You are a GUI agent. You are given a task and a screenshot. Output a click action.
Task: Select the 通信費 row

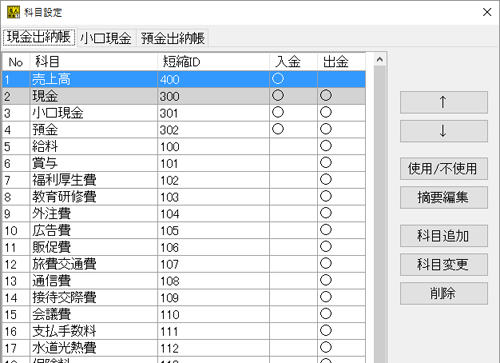(x=184, y=281)
